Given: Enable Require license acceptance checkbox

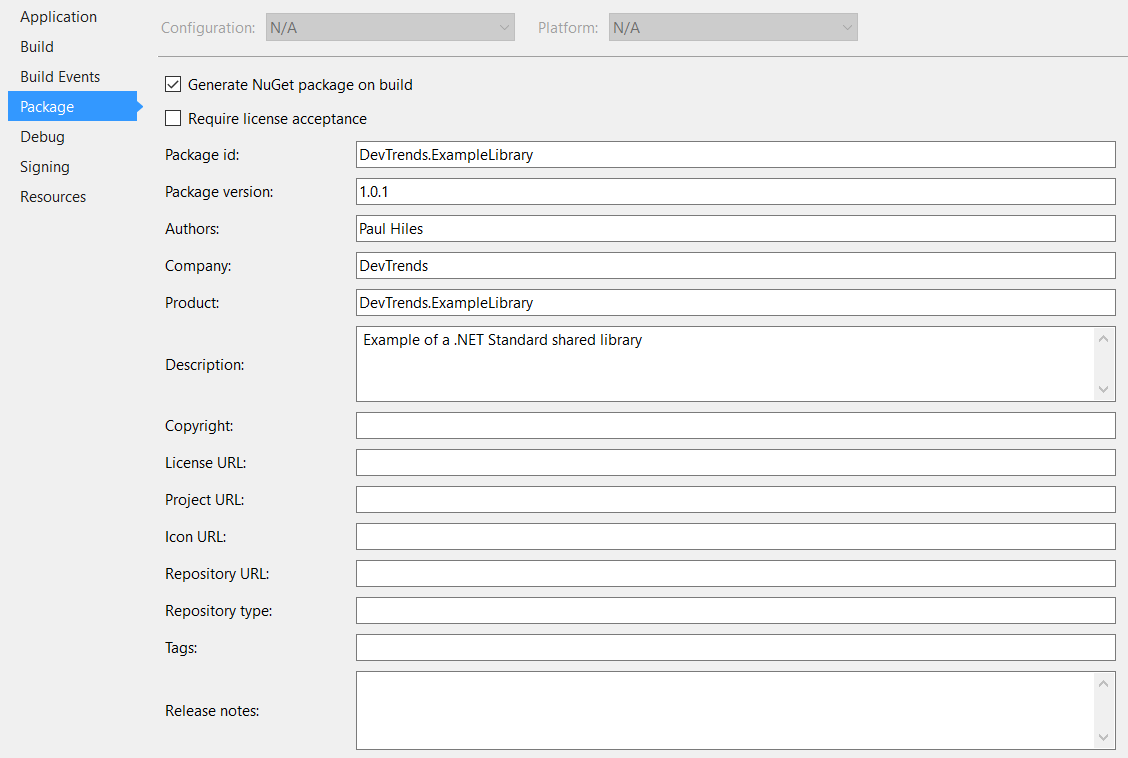Looking at the screenshot, I should [x=173, y=118].
